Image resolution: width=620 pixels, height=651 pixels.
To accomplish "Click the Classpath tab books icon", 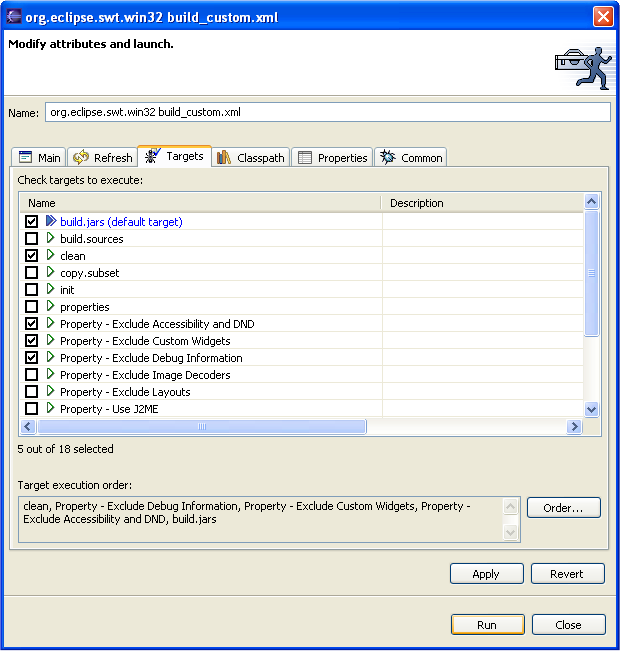I will [x=224, y=157].
